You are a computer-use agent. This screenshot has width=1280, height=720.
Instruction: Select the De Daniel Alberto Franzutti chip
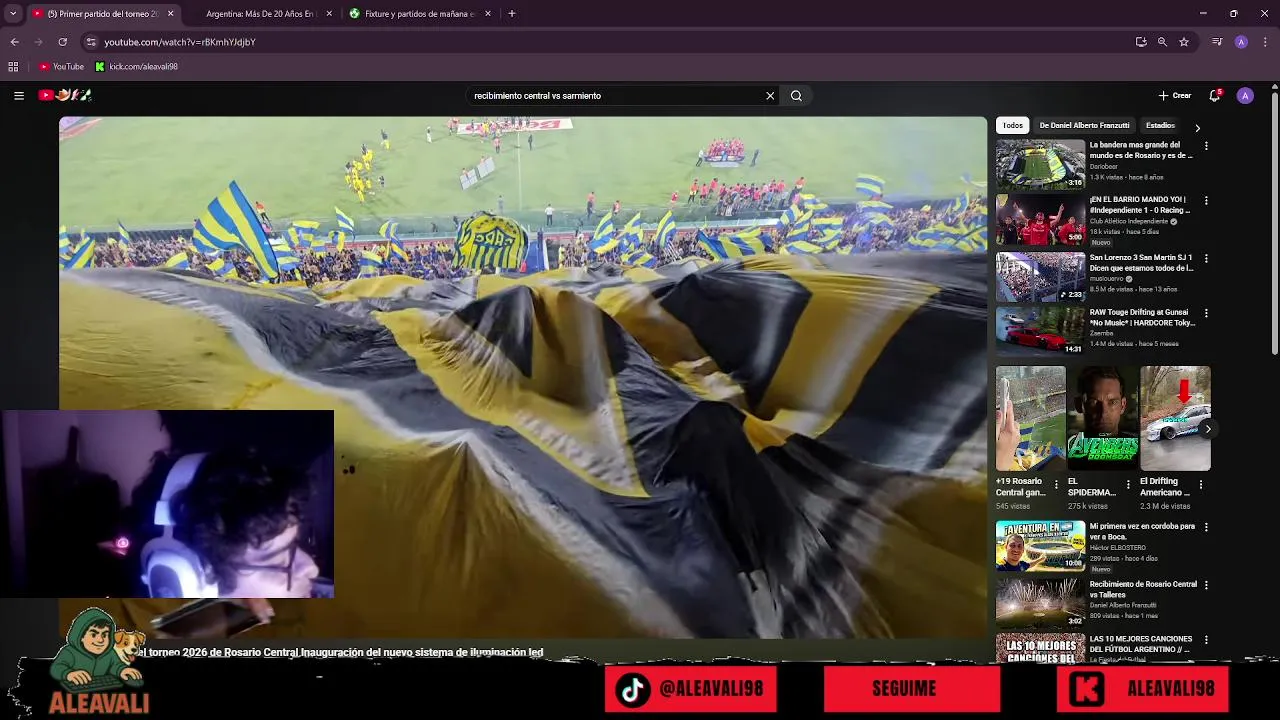[1085, 126]
